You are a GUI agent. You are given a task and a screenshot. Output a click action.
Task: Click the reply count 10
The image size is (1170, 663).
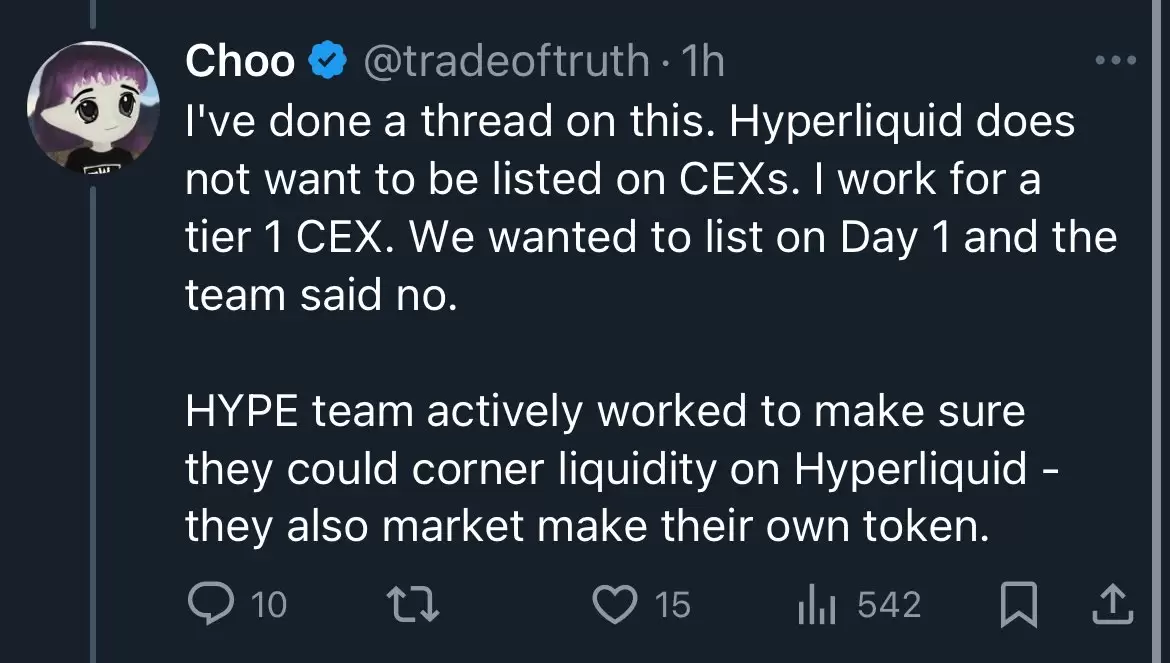coord(269,605)
